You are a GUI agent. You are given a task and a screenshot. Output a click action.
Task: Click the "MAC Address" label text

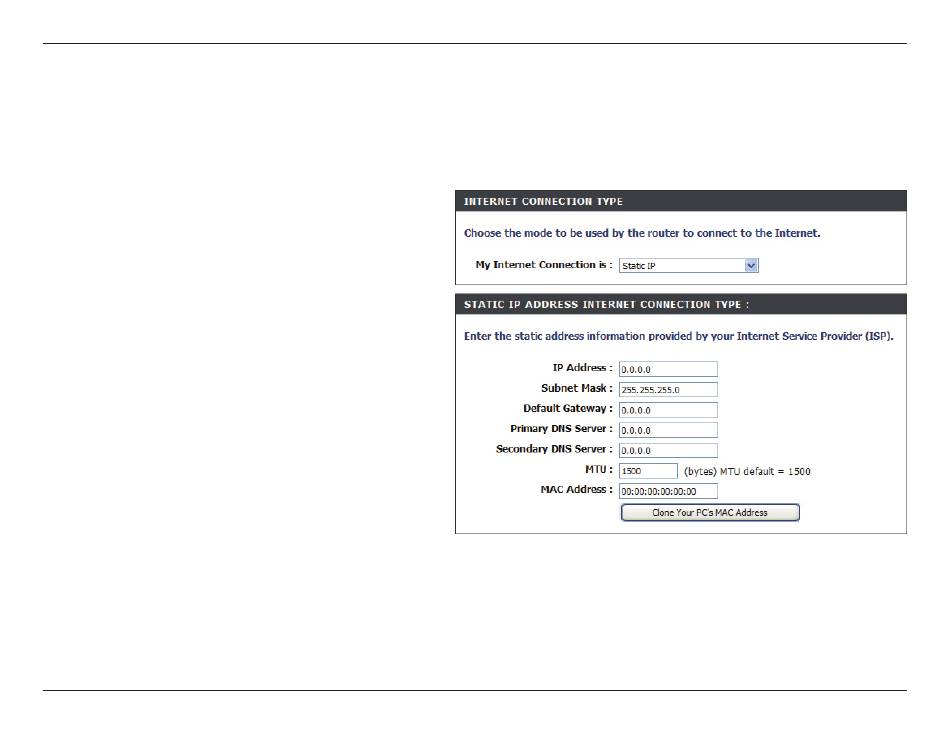coord(574,489)
